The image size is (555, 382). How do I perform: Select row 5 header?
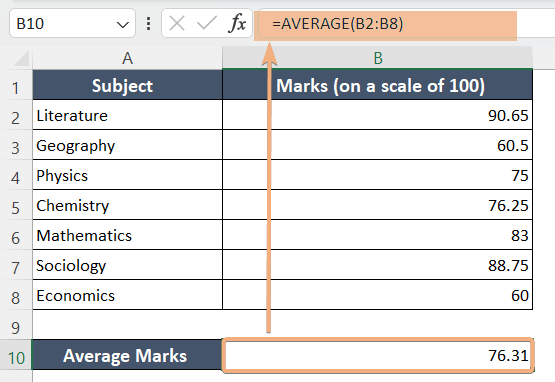[x=16, y=205]
